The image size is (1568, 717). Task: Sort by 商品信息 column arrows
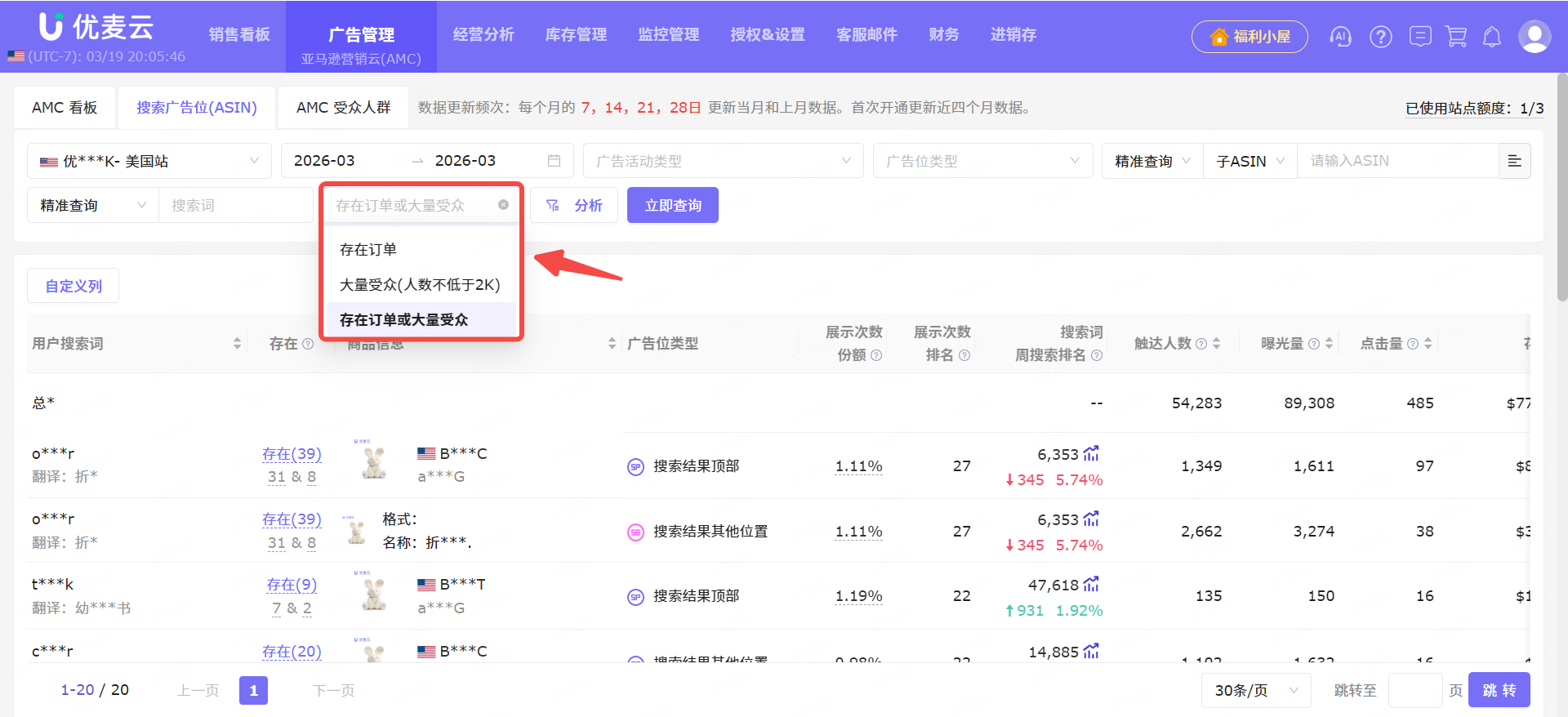coord(612,344)
